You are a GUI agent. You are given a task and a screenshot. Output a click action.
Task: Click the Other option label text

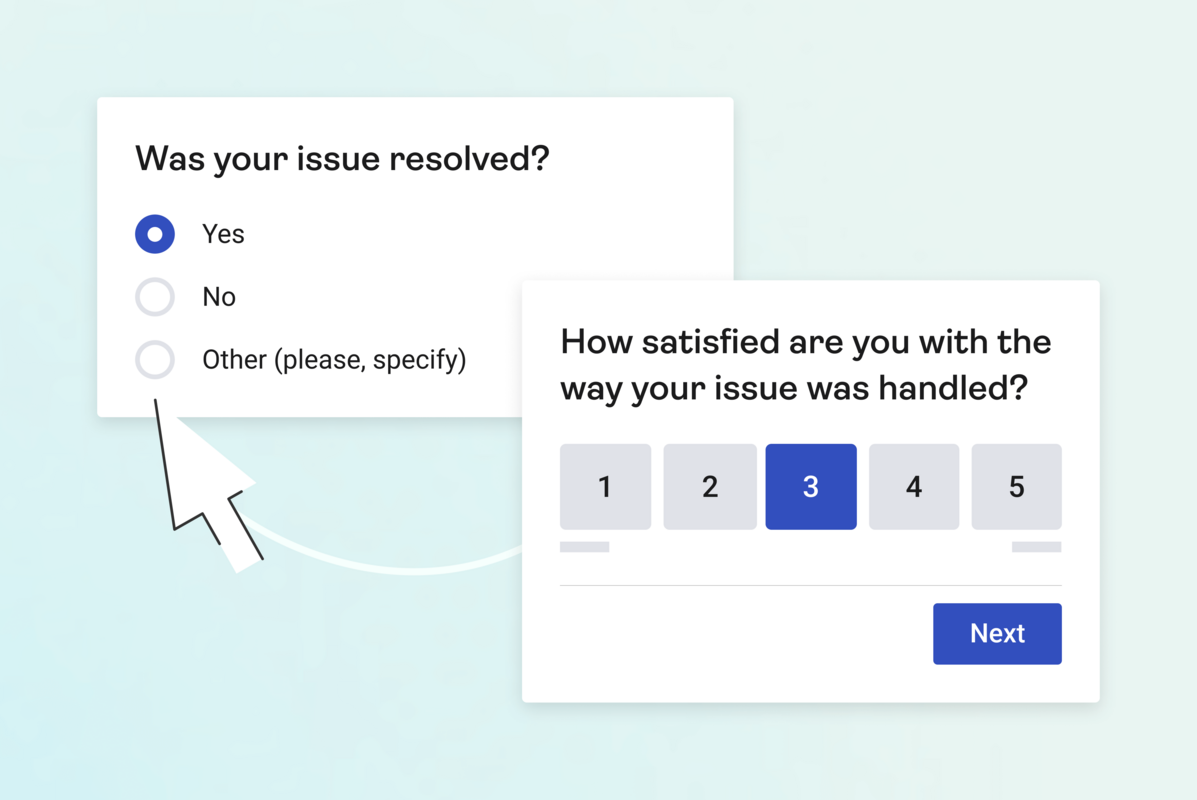[x=332, y=359]
